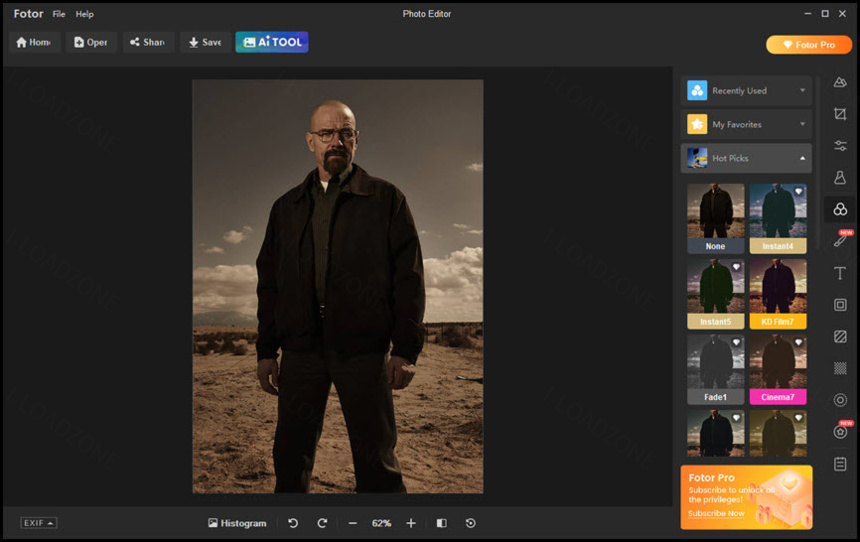
Task: Click the My Favorites star icon
Action: (697, 125)
